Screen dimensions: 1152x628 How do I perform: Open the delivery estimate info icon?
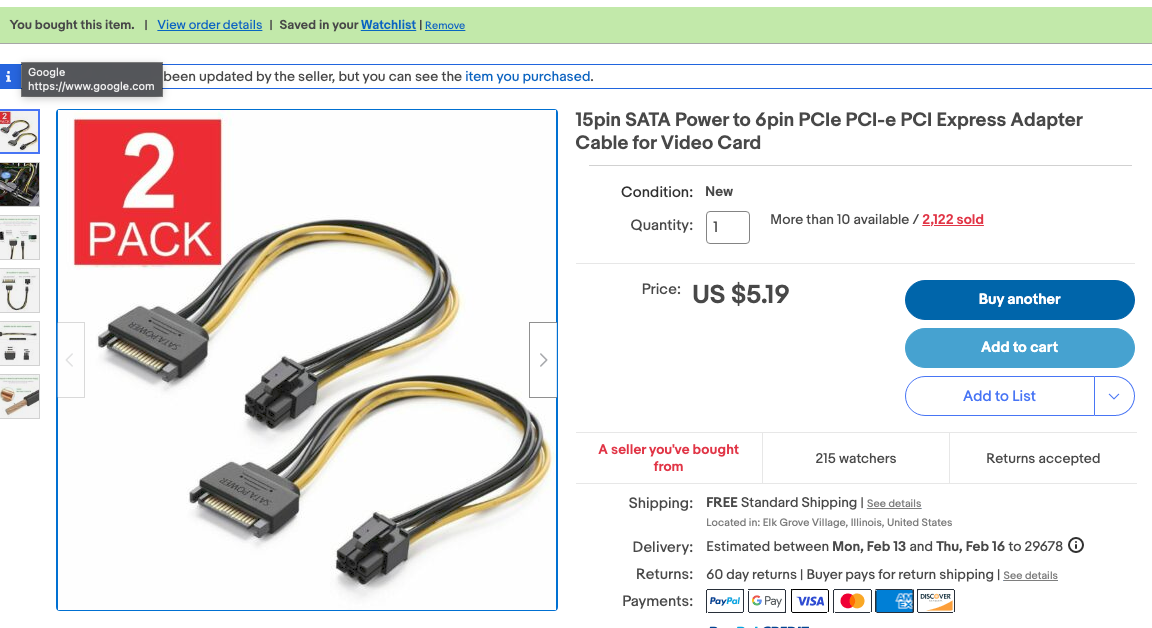point(1076,546)
